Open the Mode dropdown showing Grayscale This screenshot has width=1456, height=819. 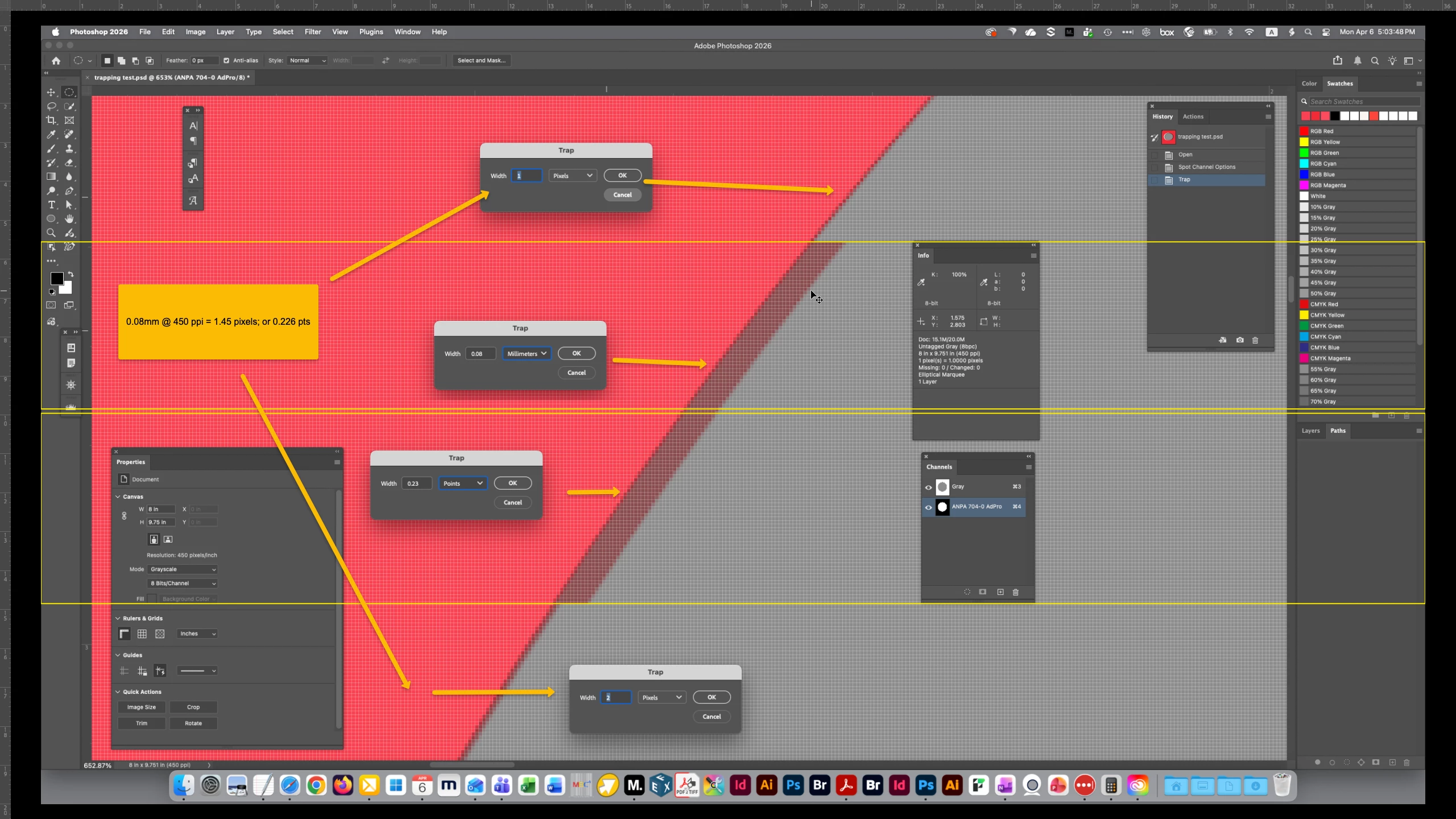[x=183, y=569]
